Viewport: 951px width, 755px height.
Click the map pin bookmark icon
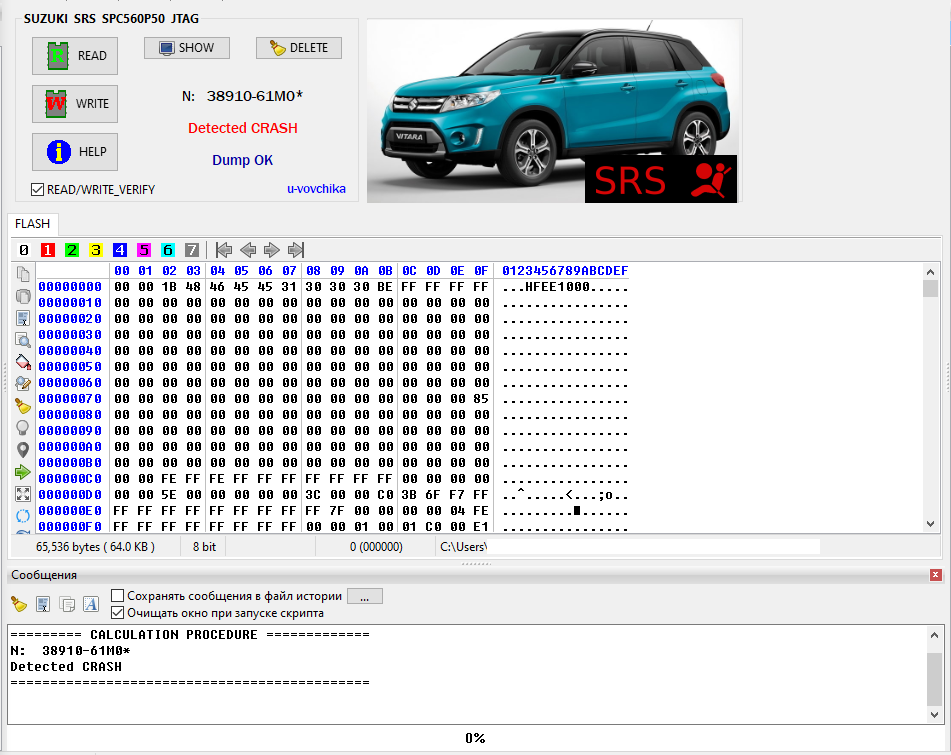pos(23,450)
